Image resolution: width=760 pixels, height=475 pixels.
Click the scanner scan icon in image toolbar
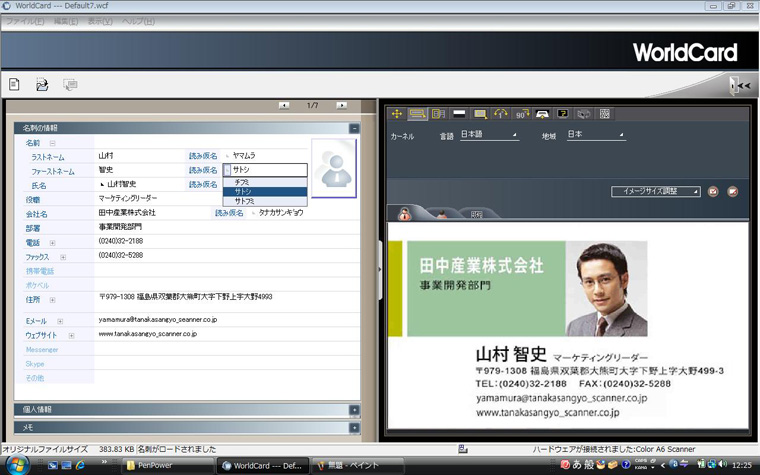542,114
